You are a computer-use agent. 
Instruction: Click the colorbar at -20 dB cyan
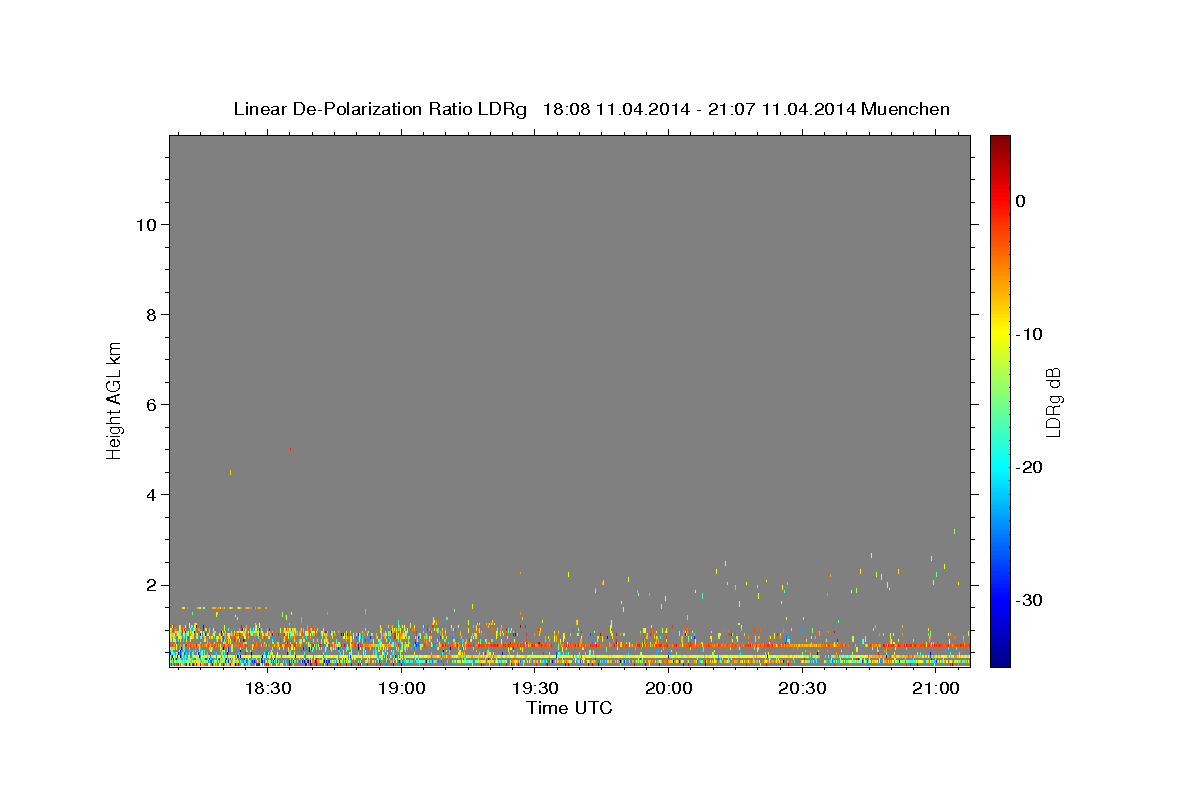[x=1000, y=467]
